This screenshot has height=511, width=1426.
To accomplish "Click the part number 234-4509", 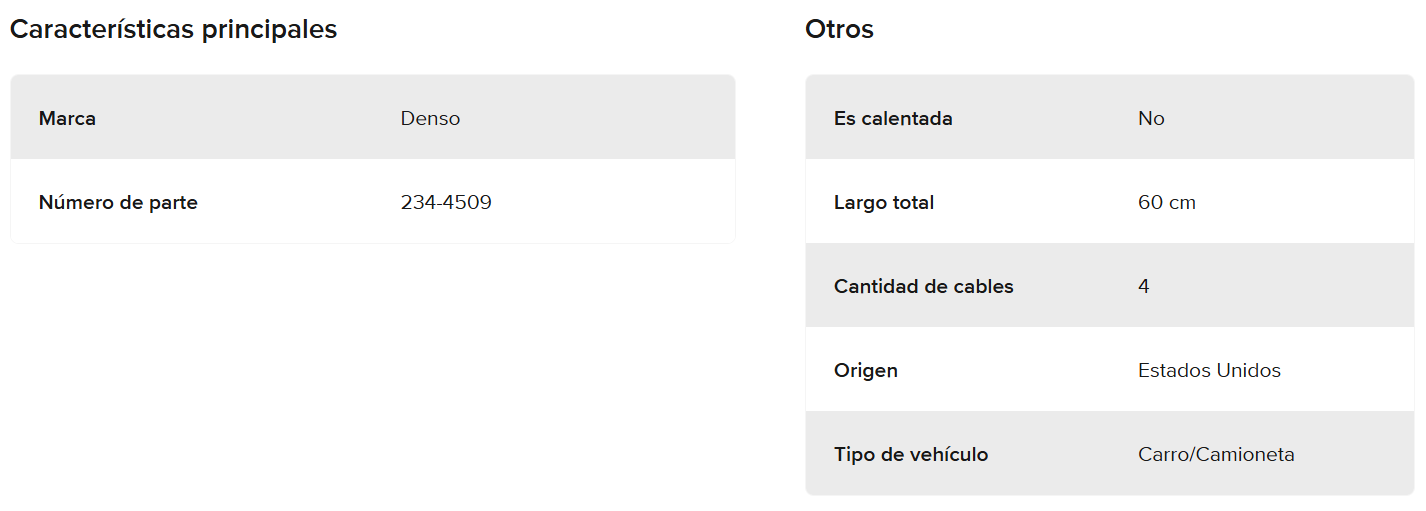I will tap(446, 203).
